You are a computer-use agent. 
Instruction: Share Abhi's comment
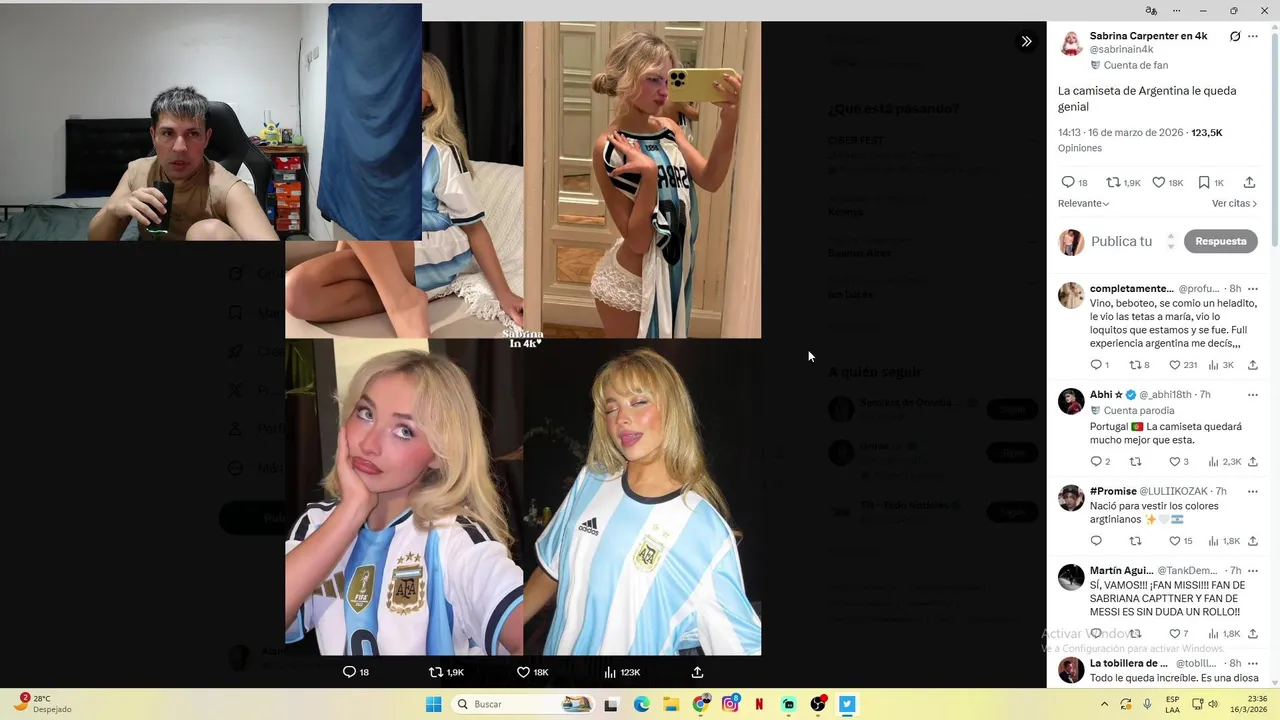tap(1253, 462)
